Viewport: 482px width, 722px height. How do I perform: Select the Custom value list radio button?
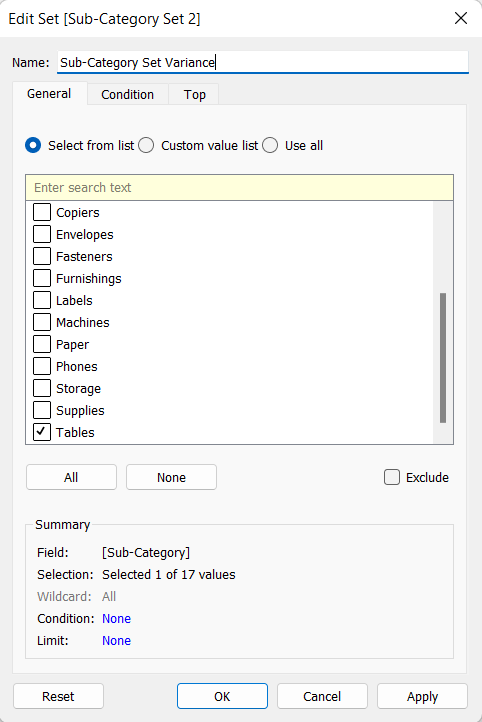click(x=146, y=146)
